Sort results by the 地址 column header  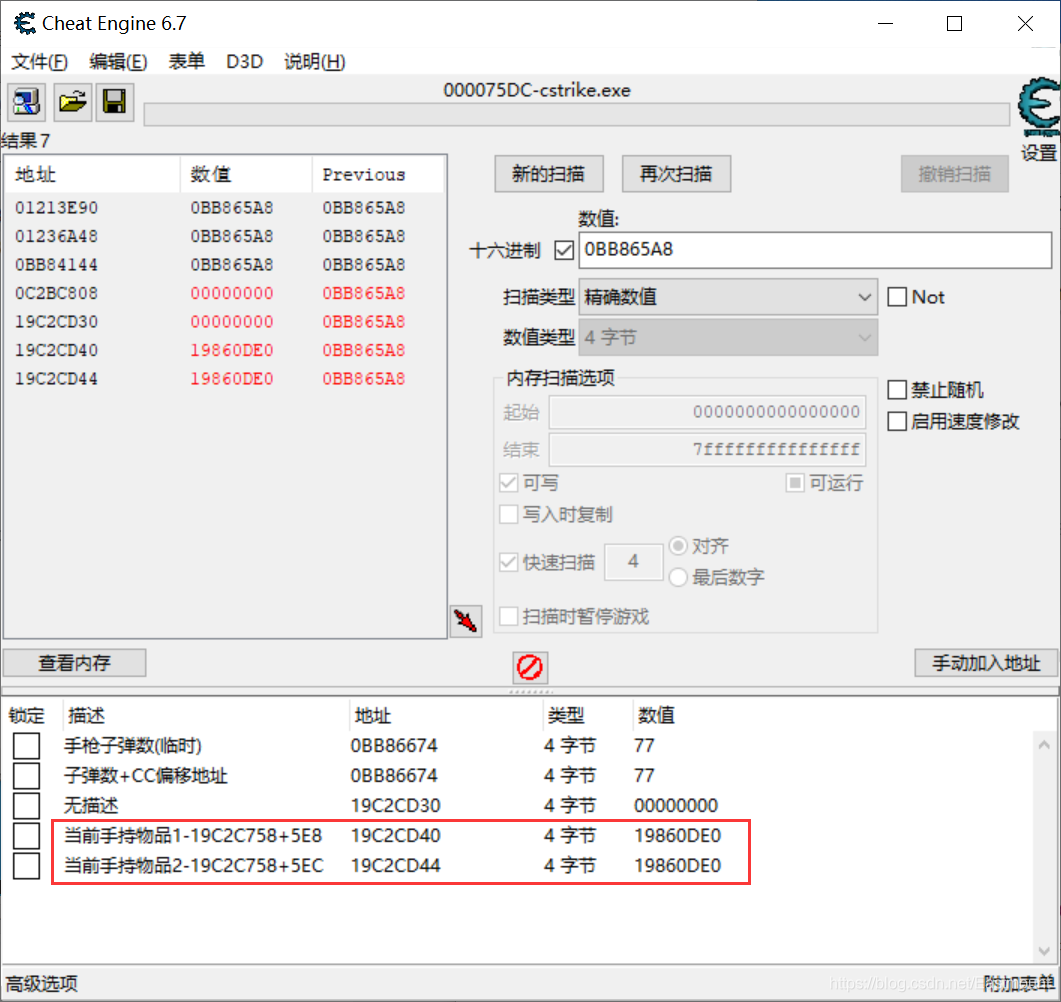pyautogui.click(x=93, y=175)
